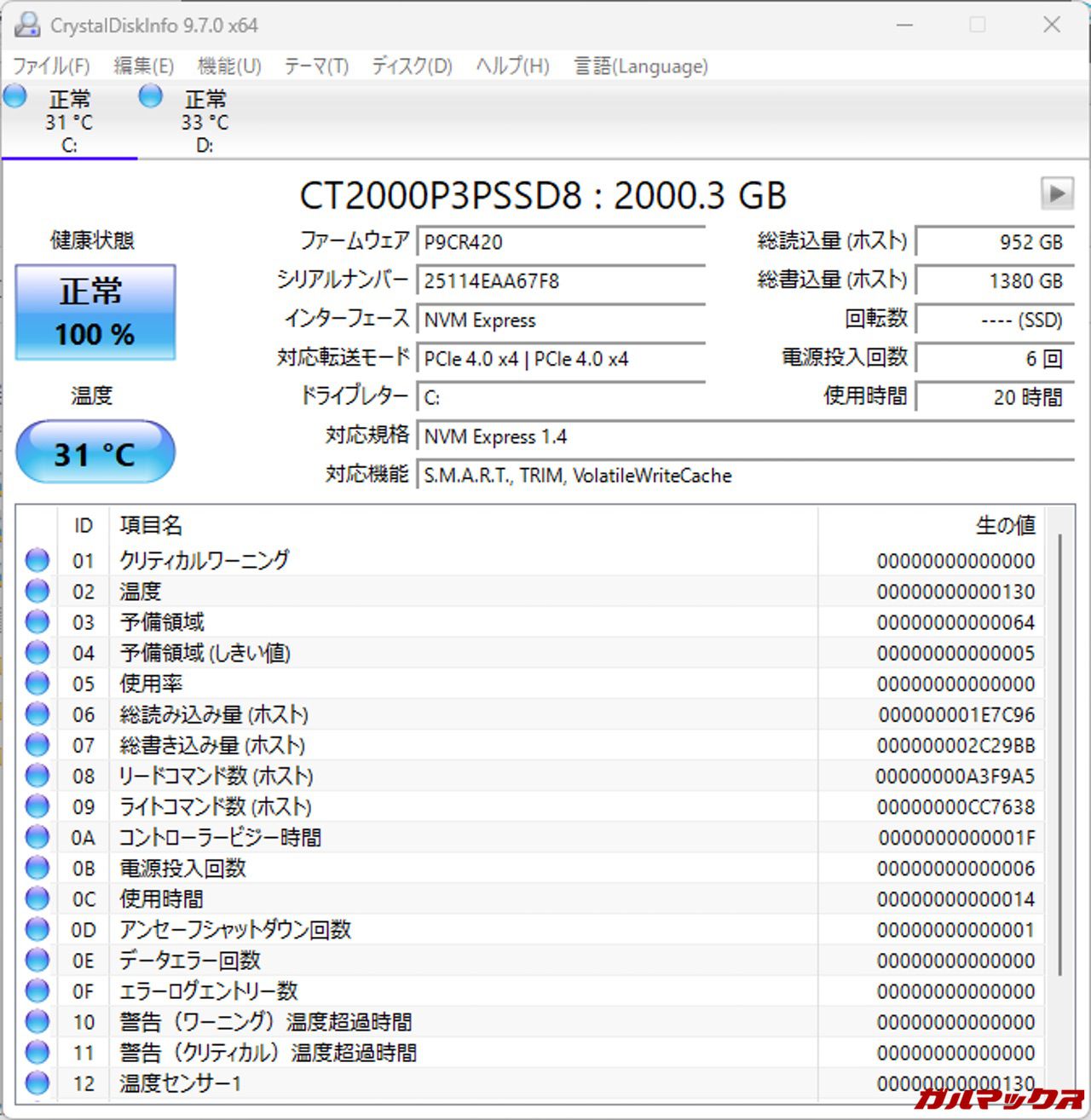Screen dimensions: 1091x1120
Task: Open the 機能(U) menu
Action: click(x=229, y=66)
